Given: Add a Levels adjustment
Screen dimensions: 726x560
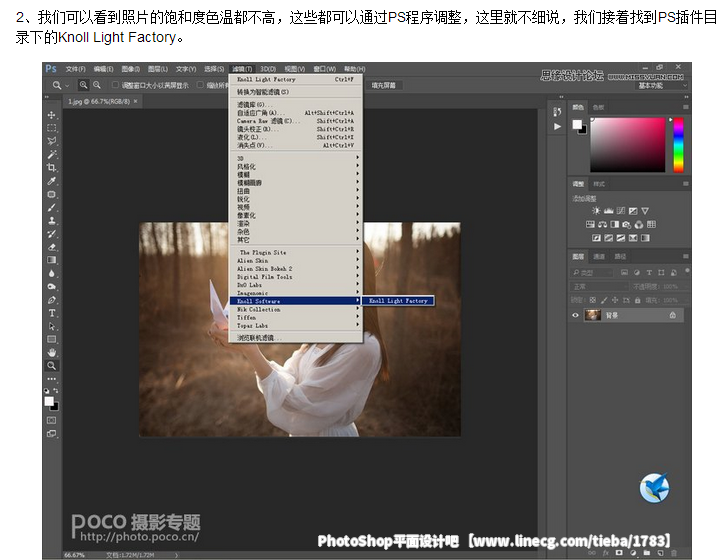Looking at the screenshot, I should tap(608, 211).
